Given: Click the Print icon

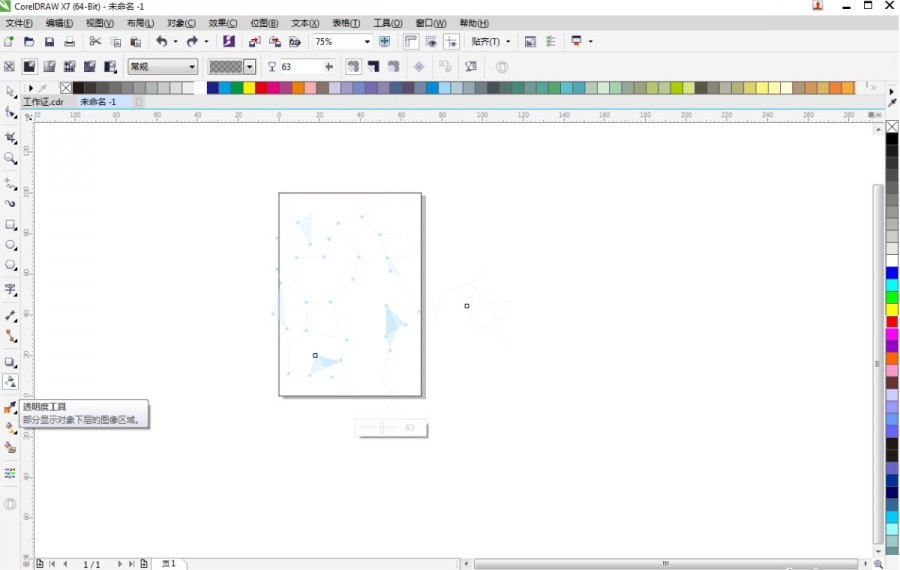Looking at the screenshot, I should (x=69, y=41).
